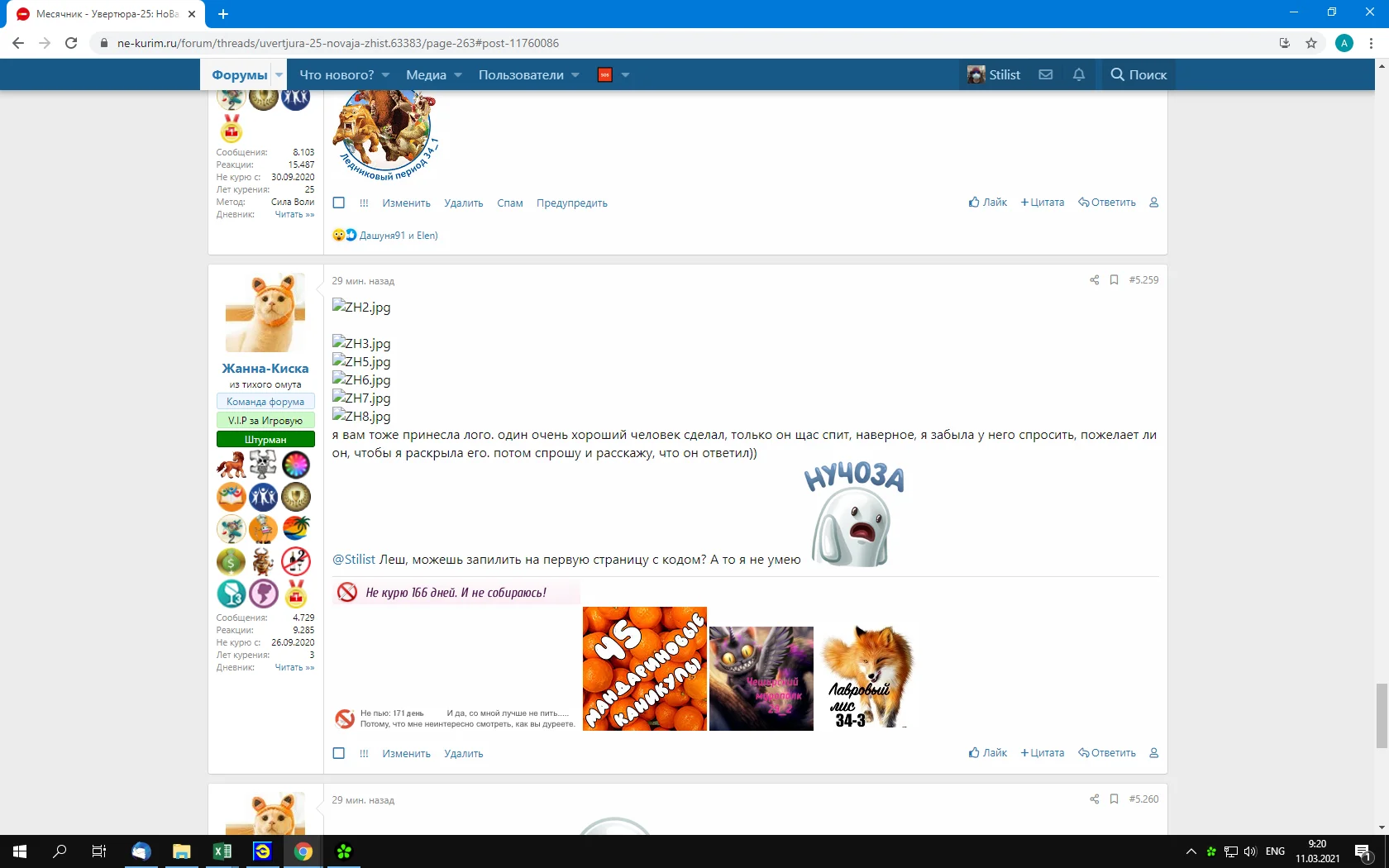Go back using browser back arrow

click(18, 43)
